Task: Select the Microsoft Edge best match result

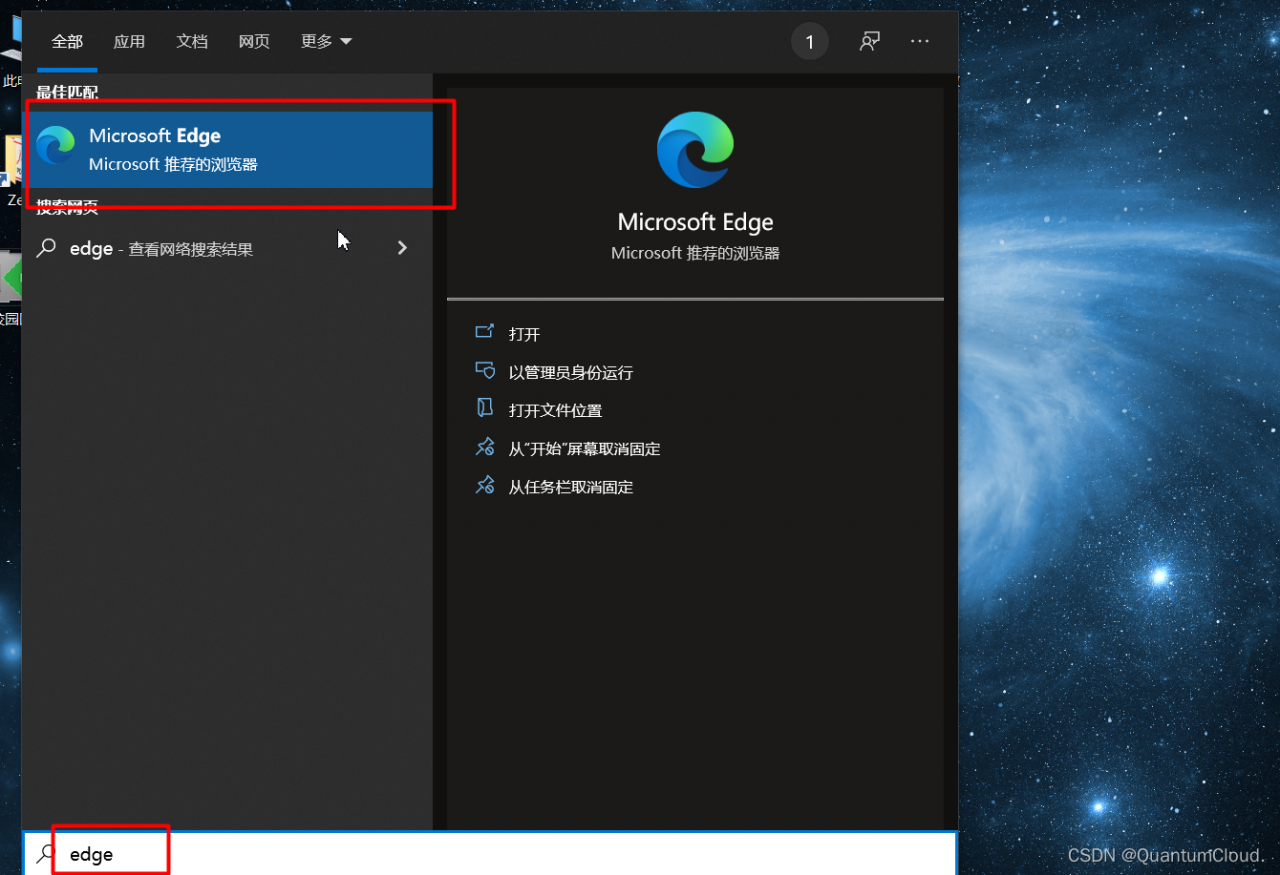Action: 228,149
